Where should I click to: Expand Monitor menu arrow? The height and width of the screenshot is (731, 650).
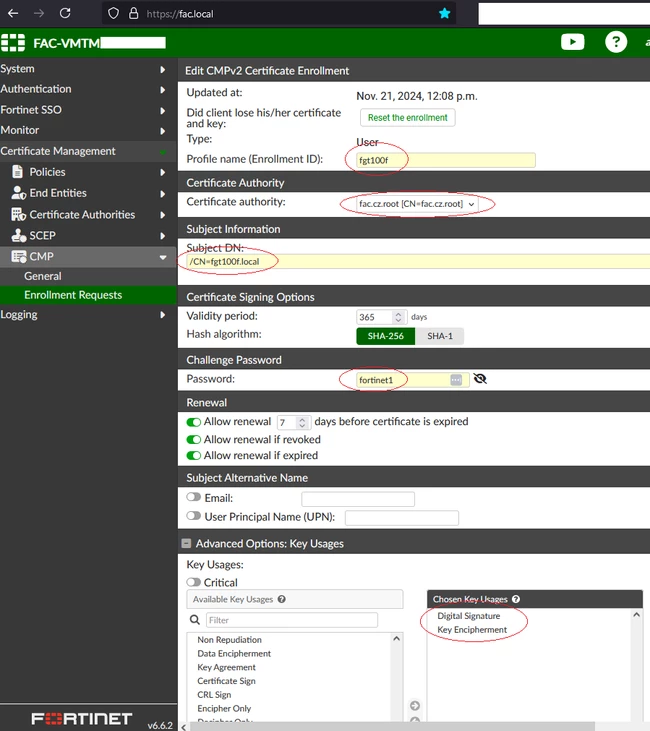pos(162,131)
